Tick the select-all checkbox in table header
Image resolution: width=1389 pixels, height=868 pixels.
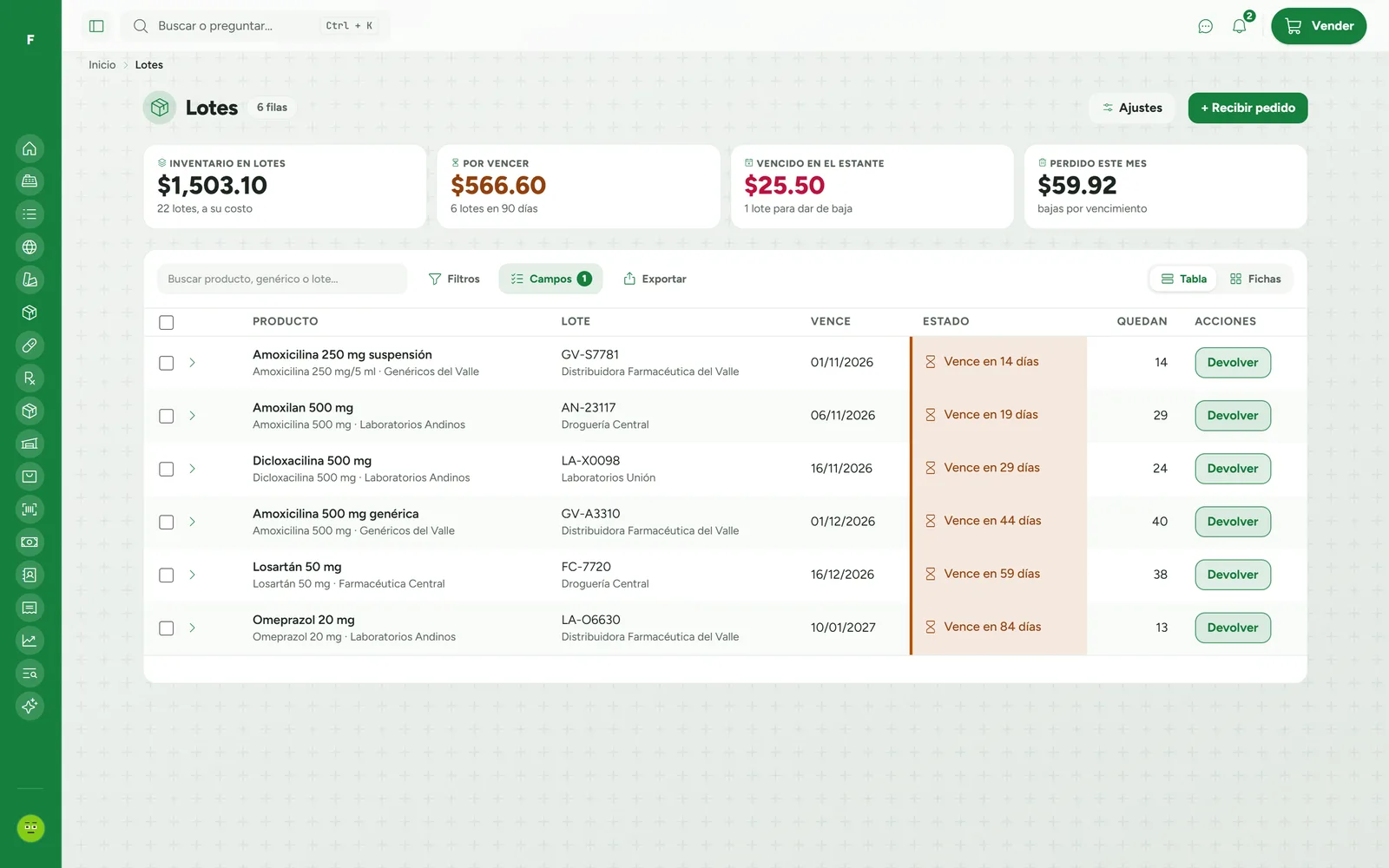coord(167,322)
